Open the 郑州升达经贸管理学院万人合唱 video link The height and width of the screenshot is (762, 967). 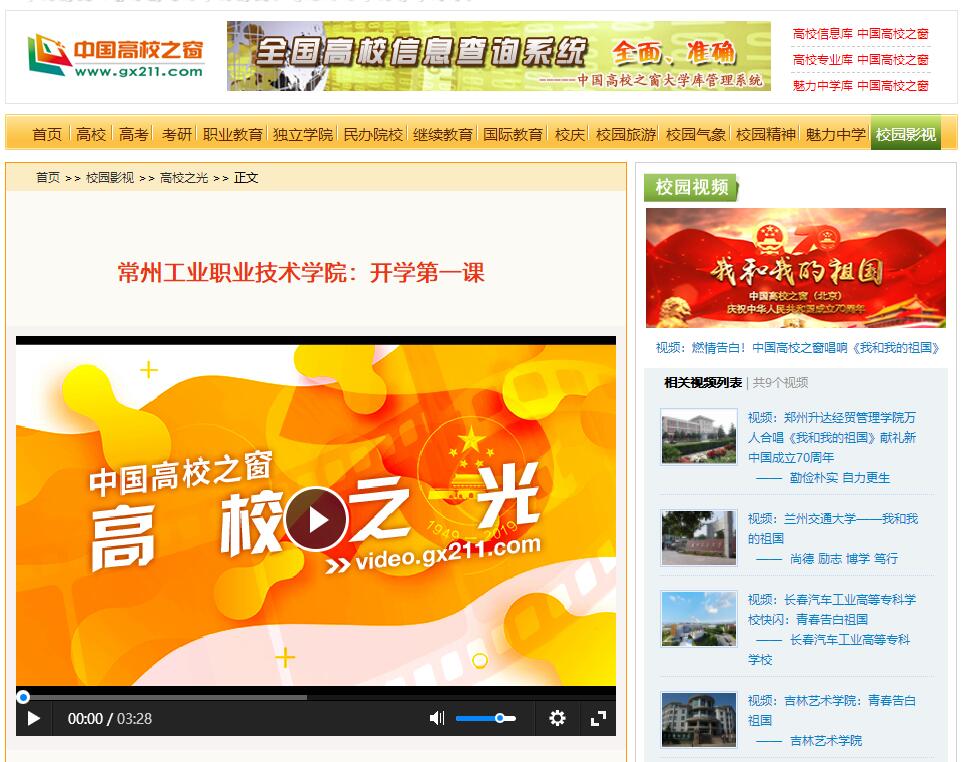[832, 437]
